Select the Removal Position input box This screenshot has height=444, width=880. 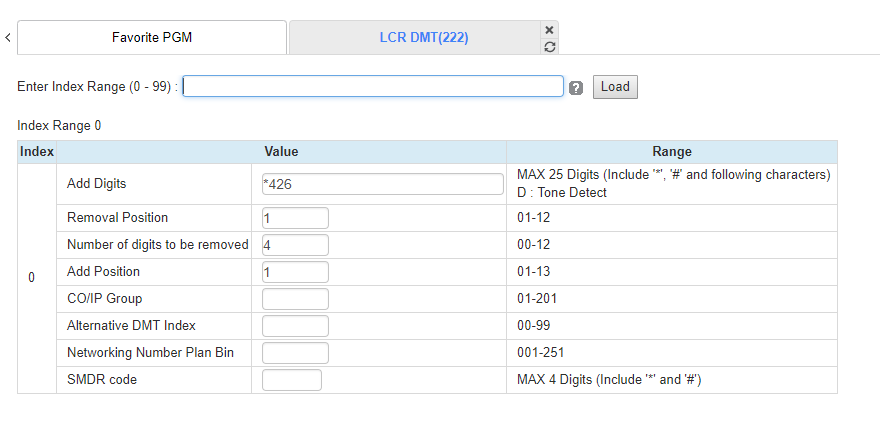pyautogui.click(x=295, y=218)
